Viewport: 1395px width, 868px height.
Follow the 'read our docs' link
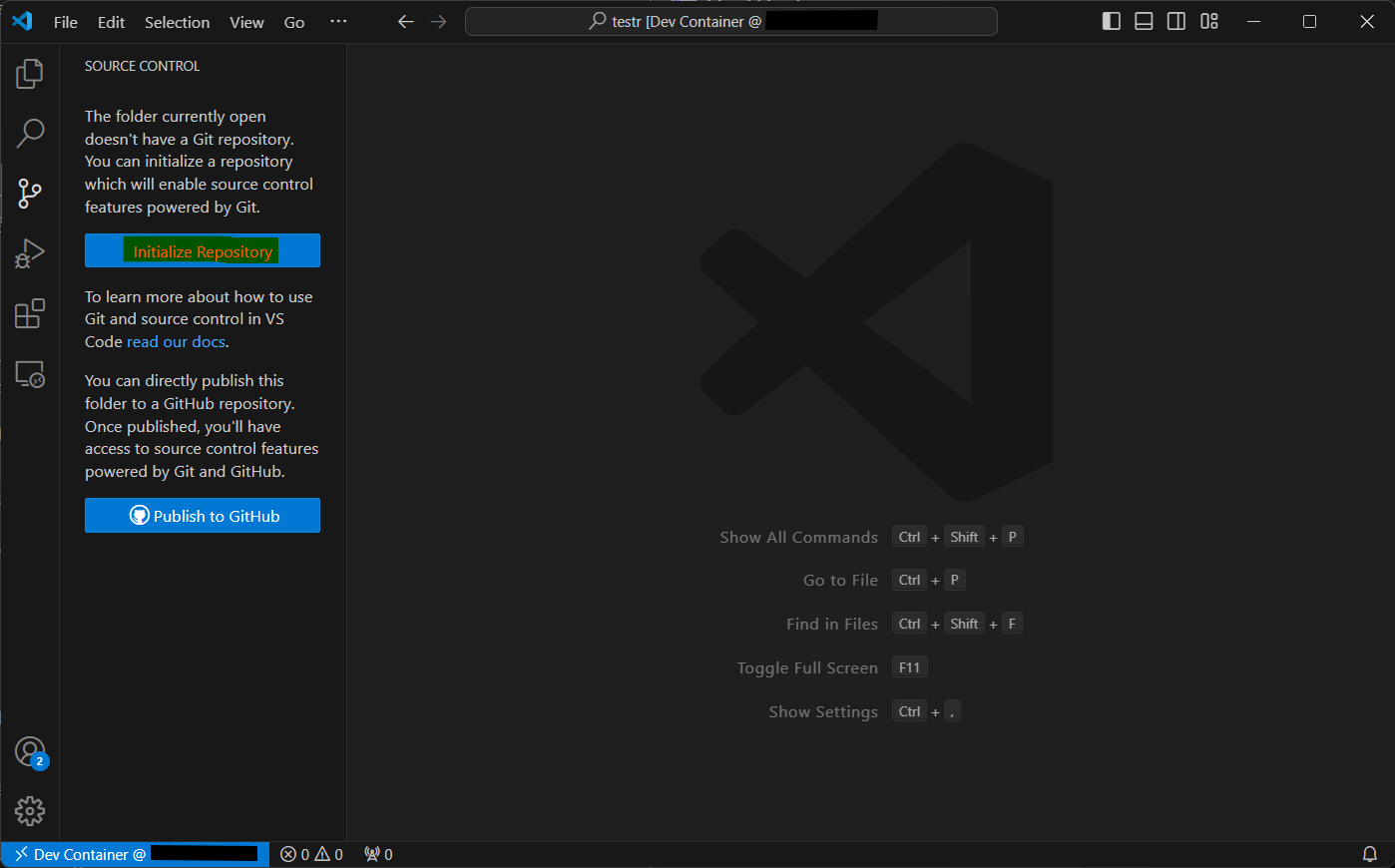[176, 341]
